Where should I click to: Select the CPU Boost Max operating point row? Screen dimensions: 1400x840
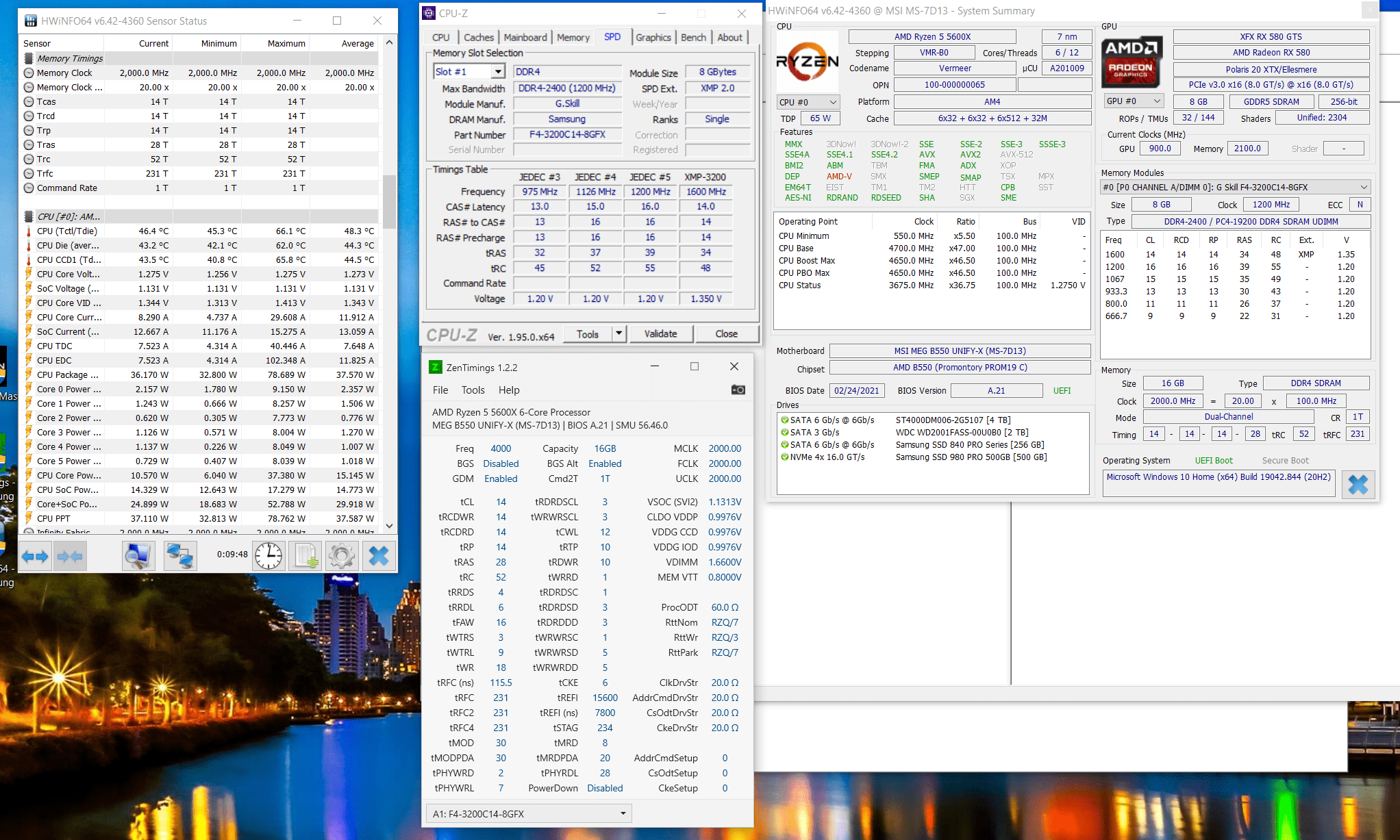pyautogui.click(x=932, y=260)
